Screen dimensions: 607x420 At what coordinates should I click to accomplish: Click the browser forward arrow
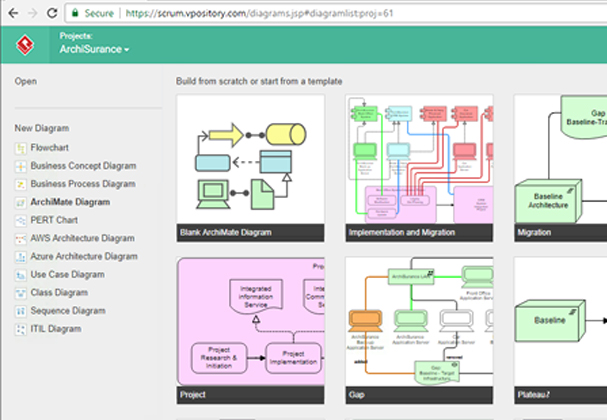(33, 13)
